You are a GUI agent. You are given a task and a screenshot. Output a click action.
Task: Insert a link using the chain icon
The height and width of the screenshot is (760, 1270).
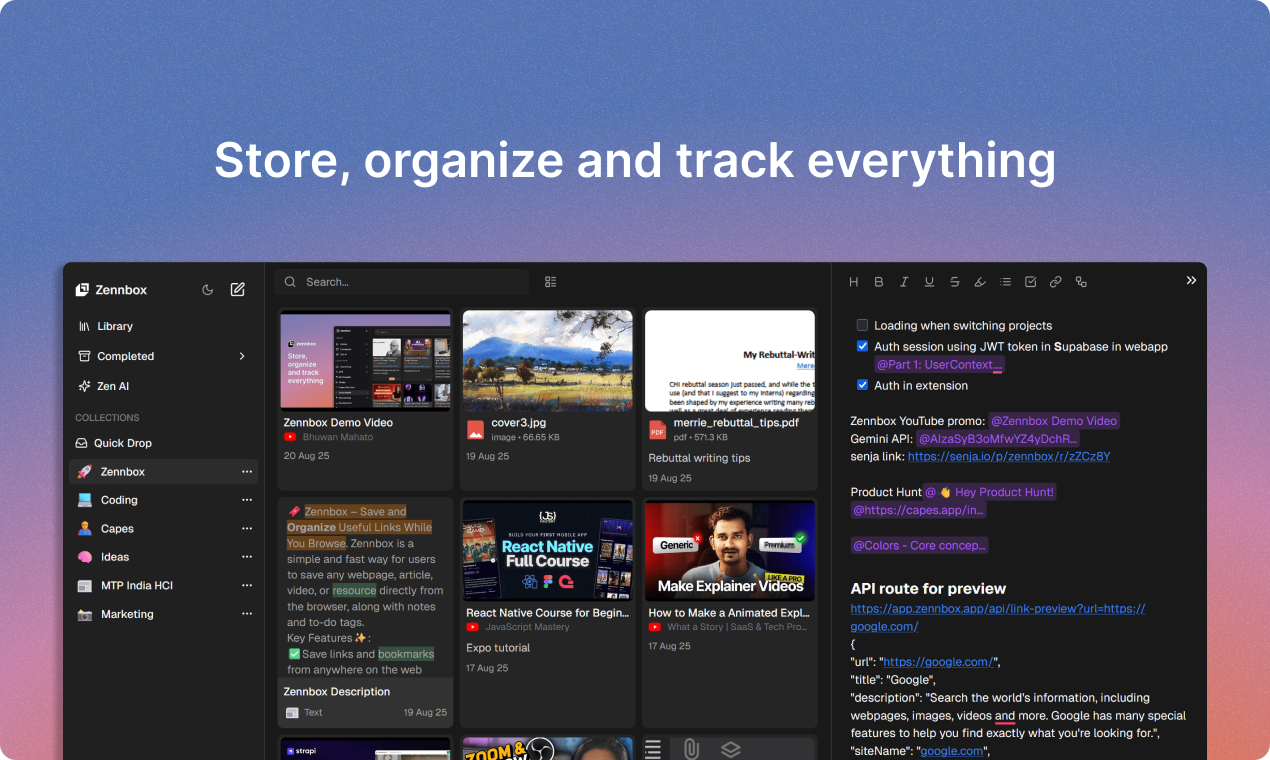point(1055,282)
